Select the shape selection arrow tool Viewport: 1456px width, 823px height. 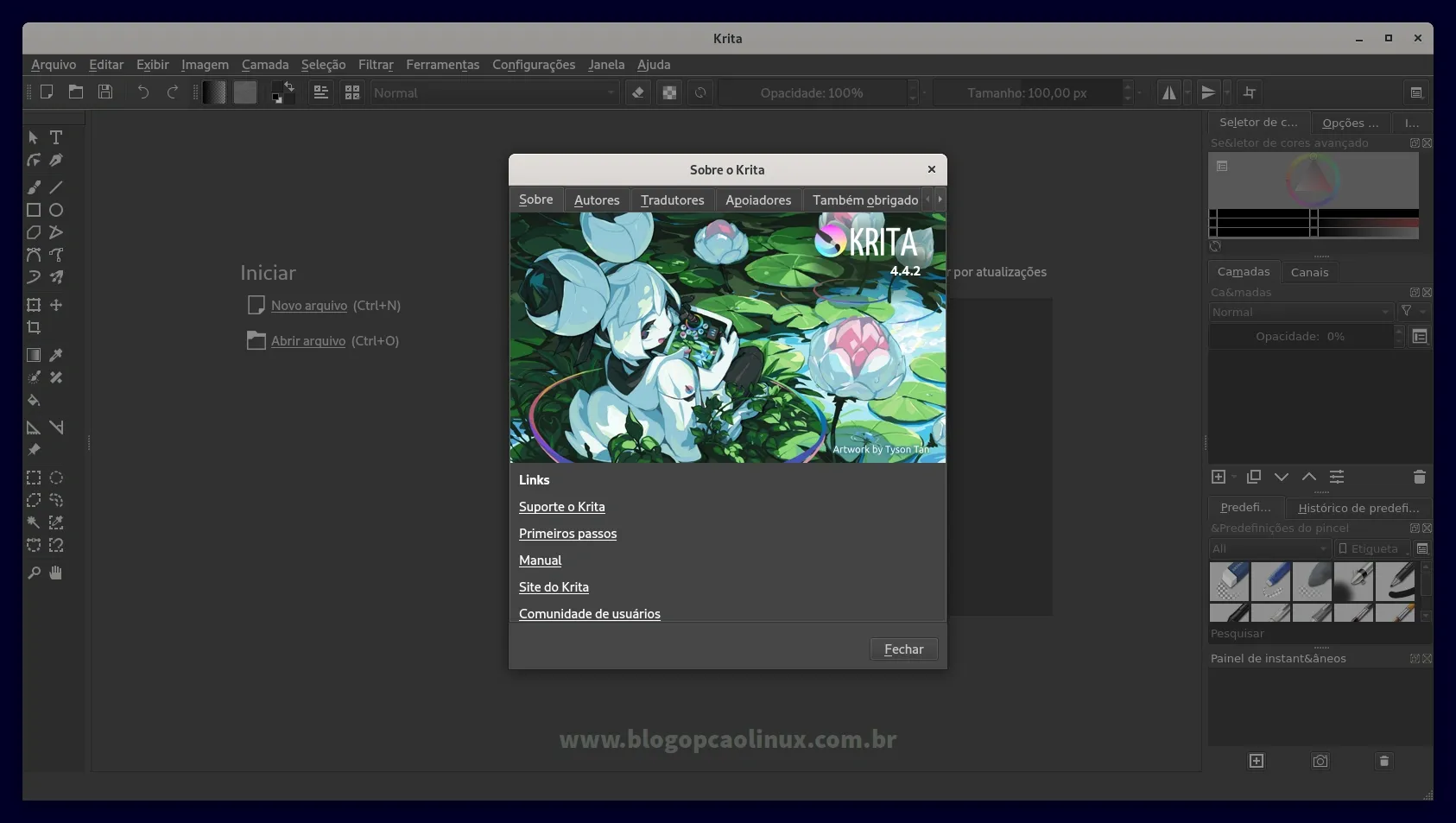34,137
